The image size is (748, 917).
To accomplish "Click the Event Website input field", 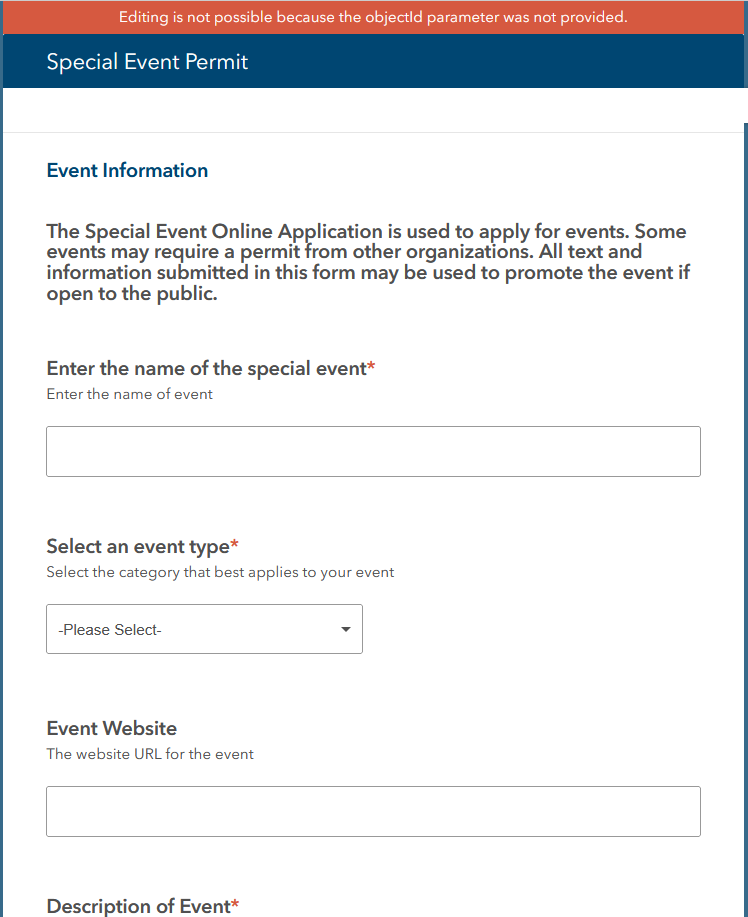I will coord(373,811).
